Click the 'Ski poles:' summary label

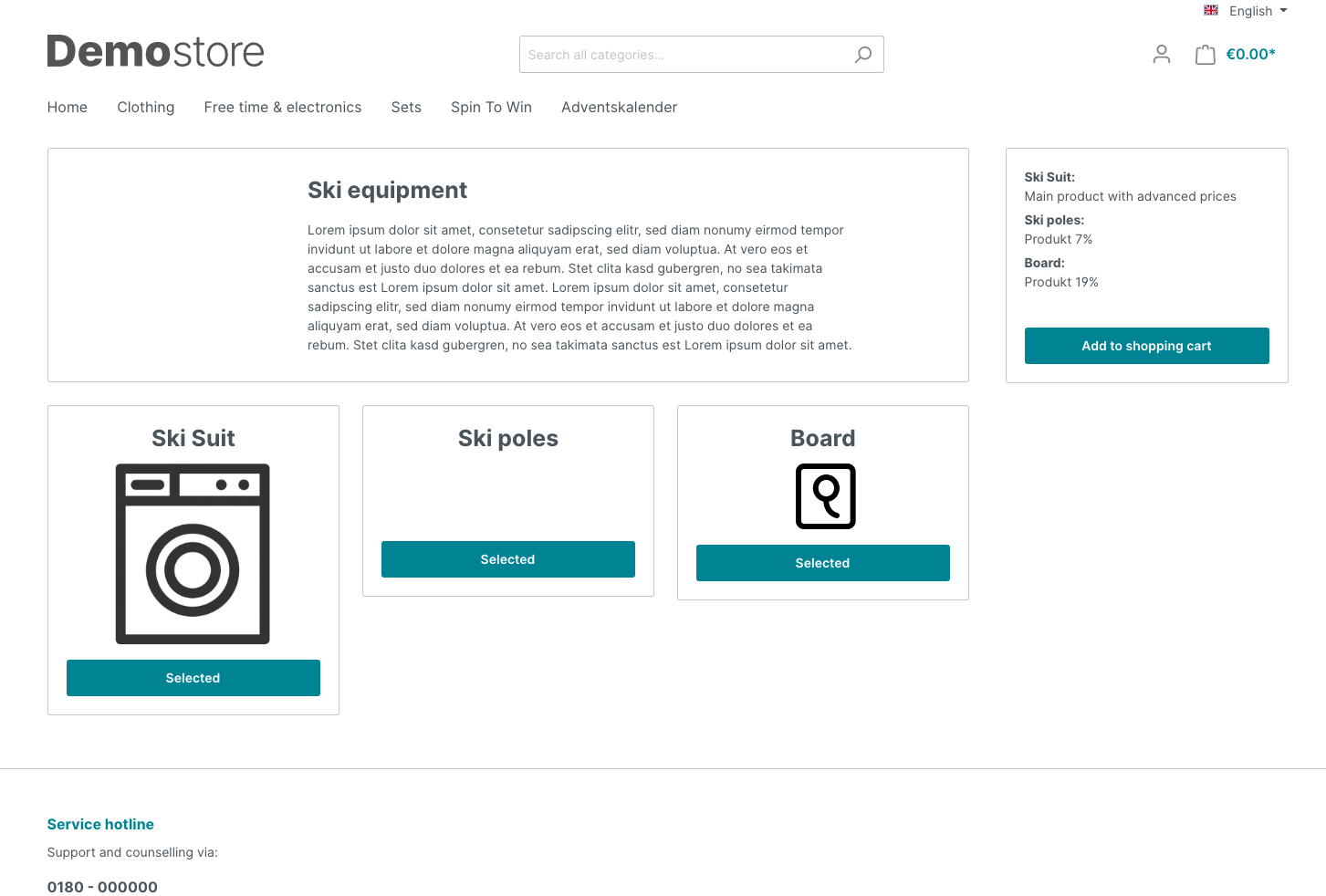[1054, 220]
